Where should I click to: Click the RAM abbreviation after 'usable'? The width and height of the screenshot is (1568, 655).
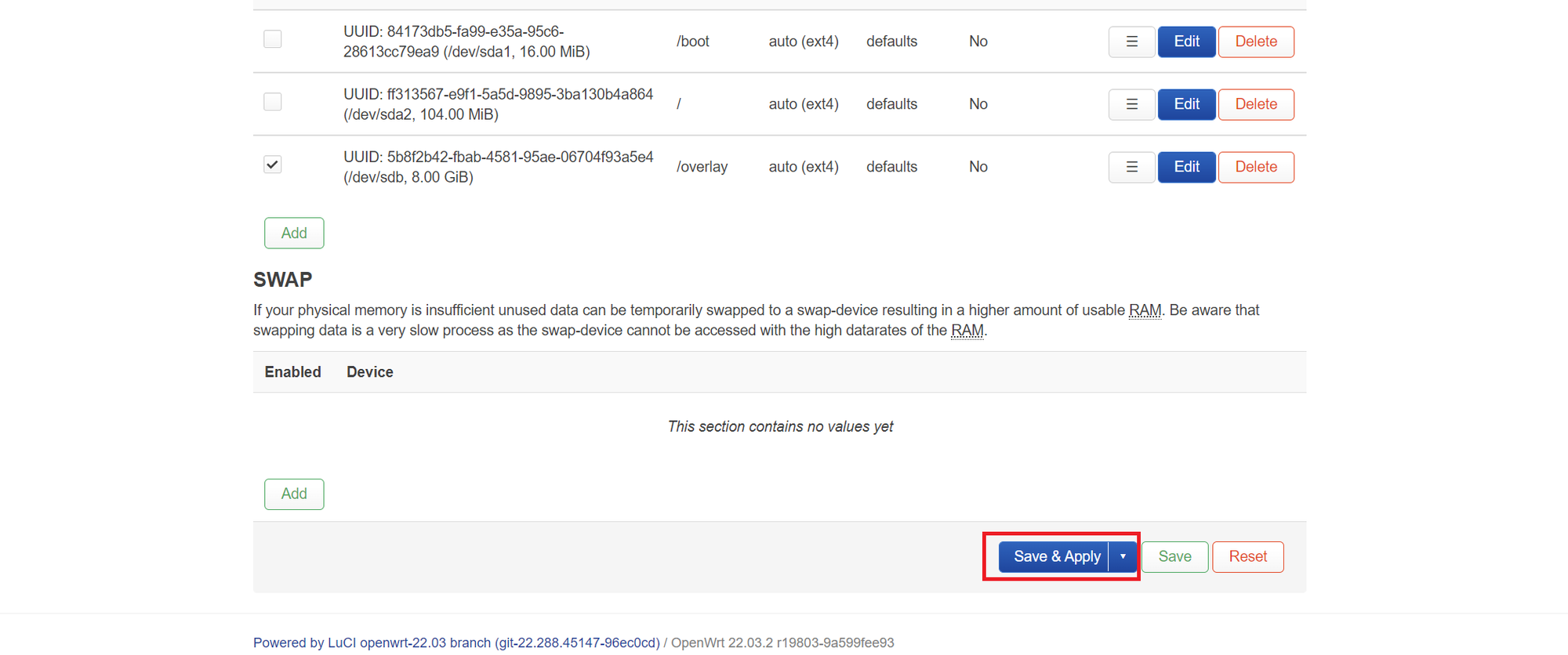point(1145,310)
